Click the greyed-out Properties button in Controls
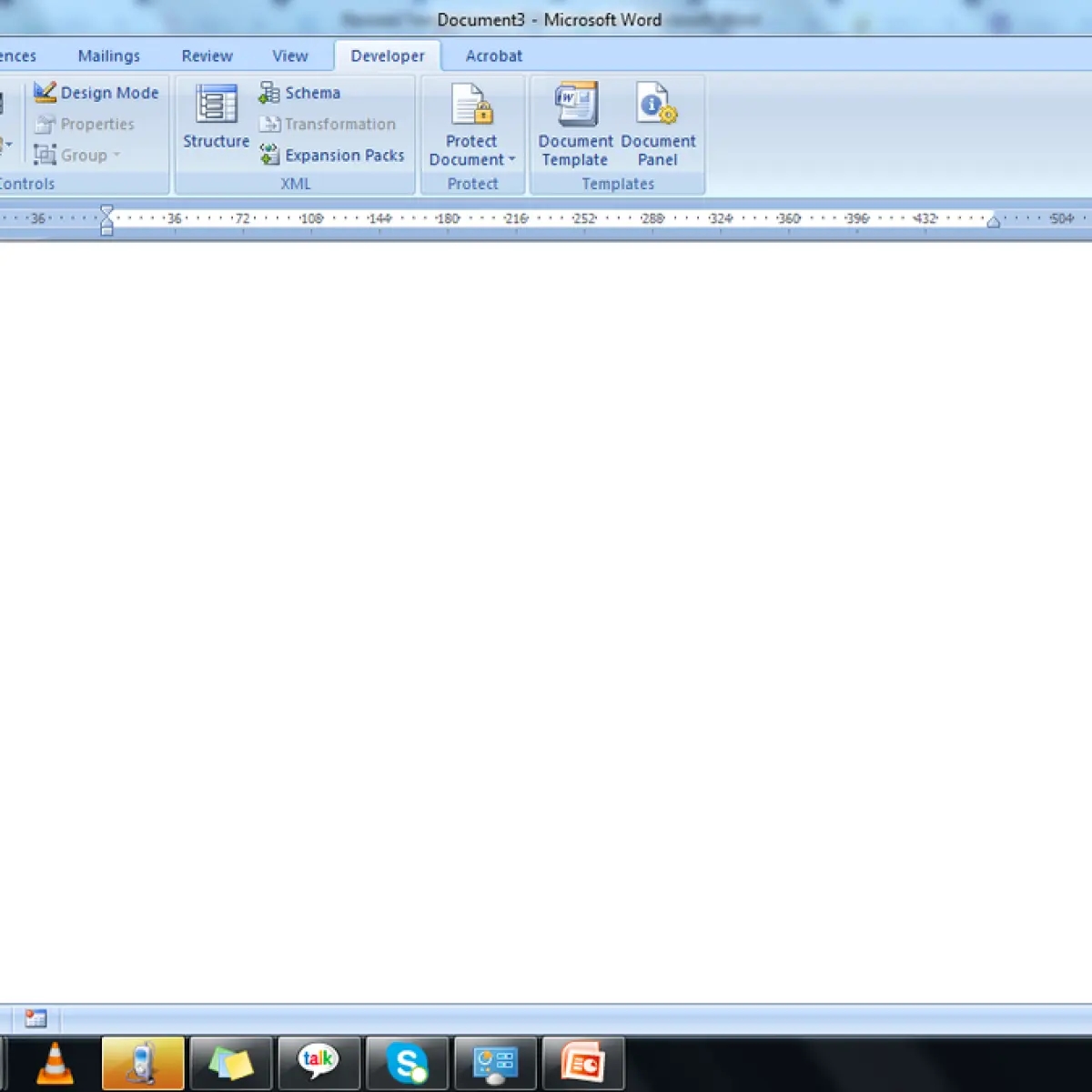 (x=85, y=124)
